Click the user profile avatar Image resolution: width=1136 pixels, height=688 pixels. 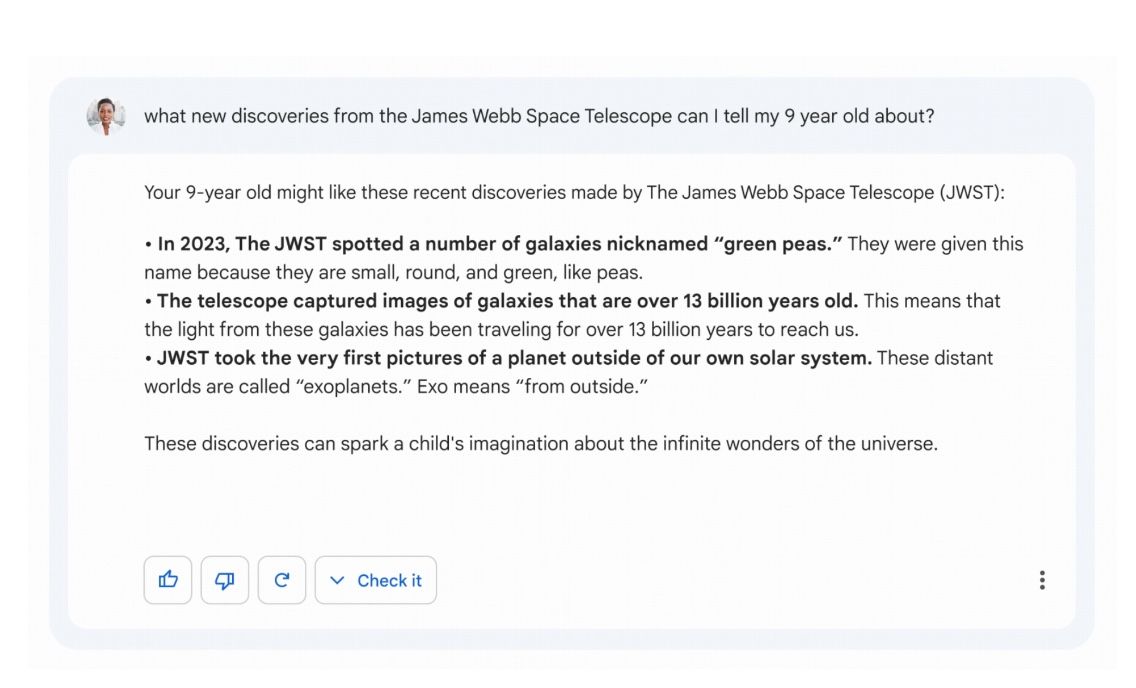coord(106,116)
